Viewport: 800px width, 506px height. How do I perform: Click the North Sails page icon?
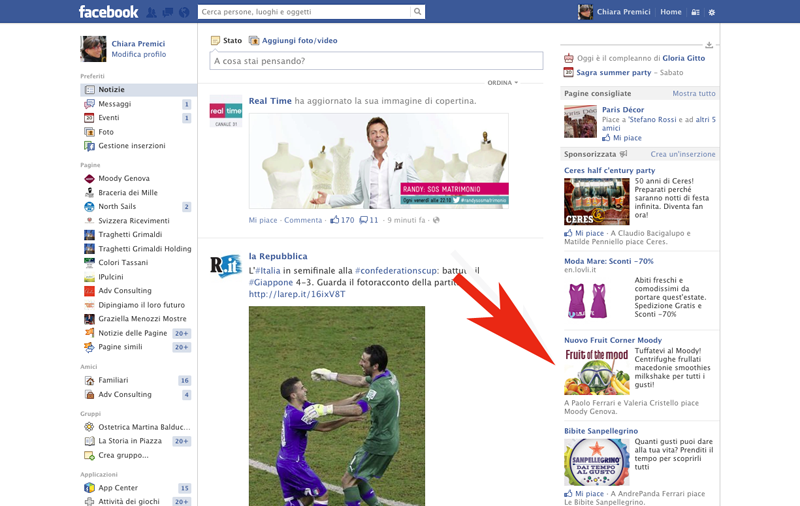(x=89, y=207)
